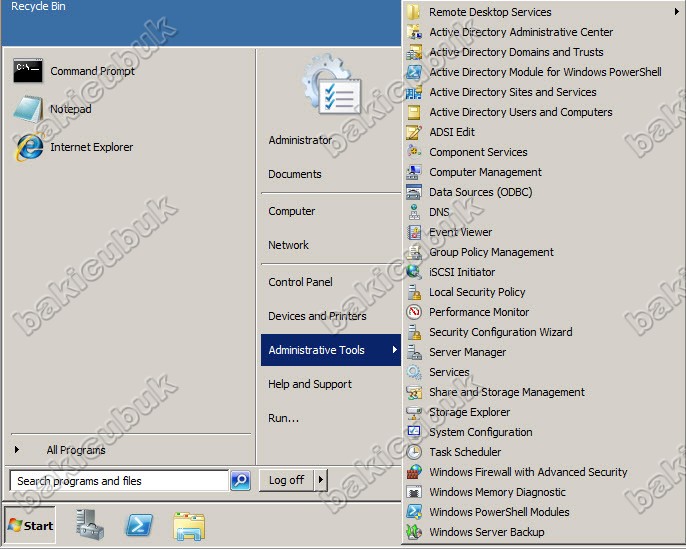Open the shutdown options arrow beside Log off
Image resolution: width=686 pixels, height=549 pixels.
321,480
